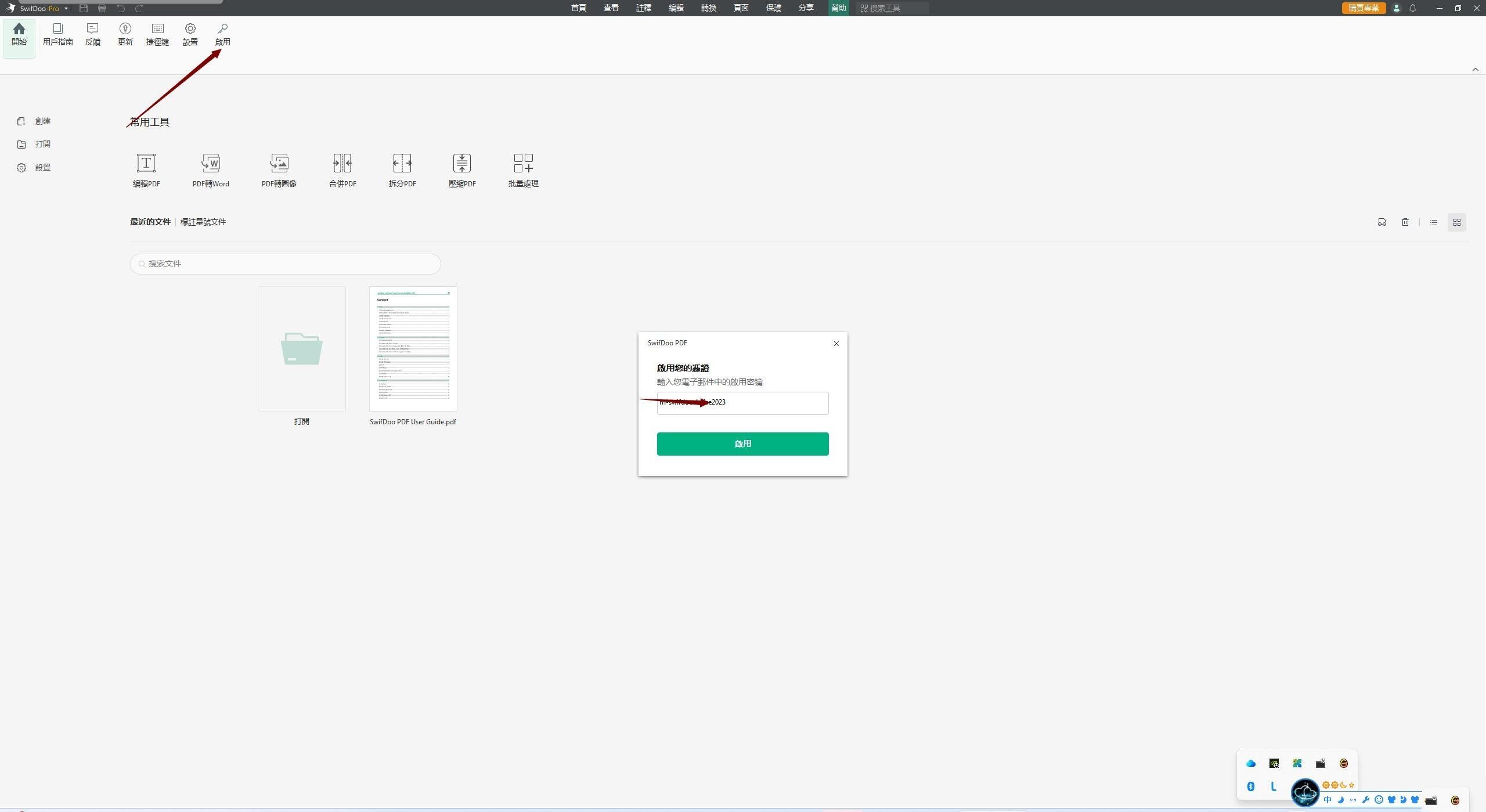Switch recent files to grid view
The image size is (1486, 812).
(1457, 222)
